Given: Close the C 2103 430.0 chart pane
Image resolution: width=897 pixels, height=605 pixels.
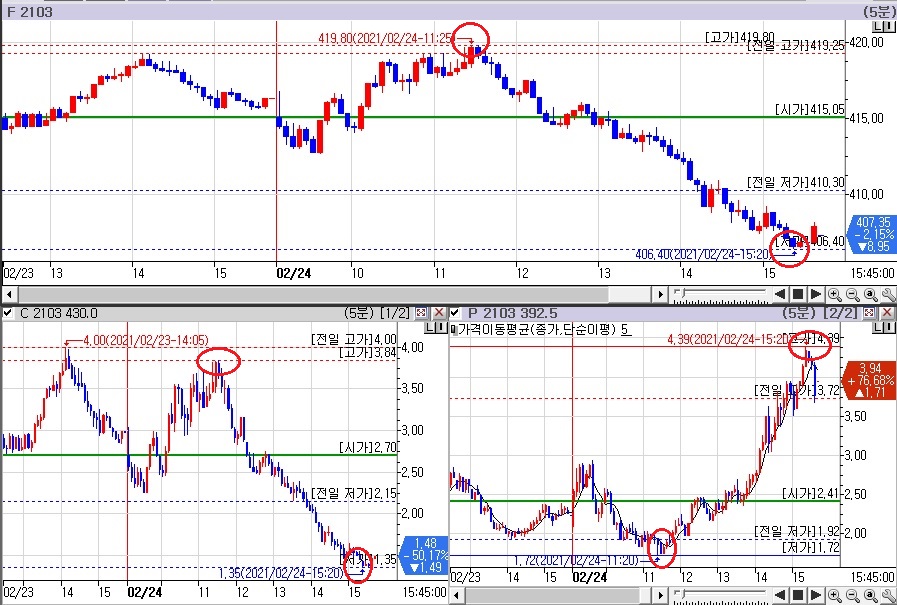Looking at the screenshot, I should [439, 313].
